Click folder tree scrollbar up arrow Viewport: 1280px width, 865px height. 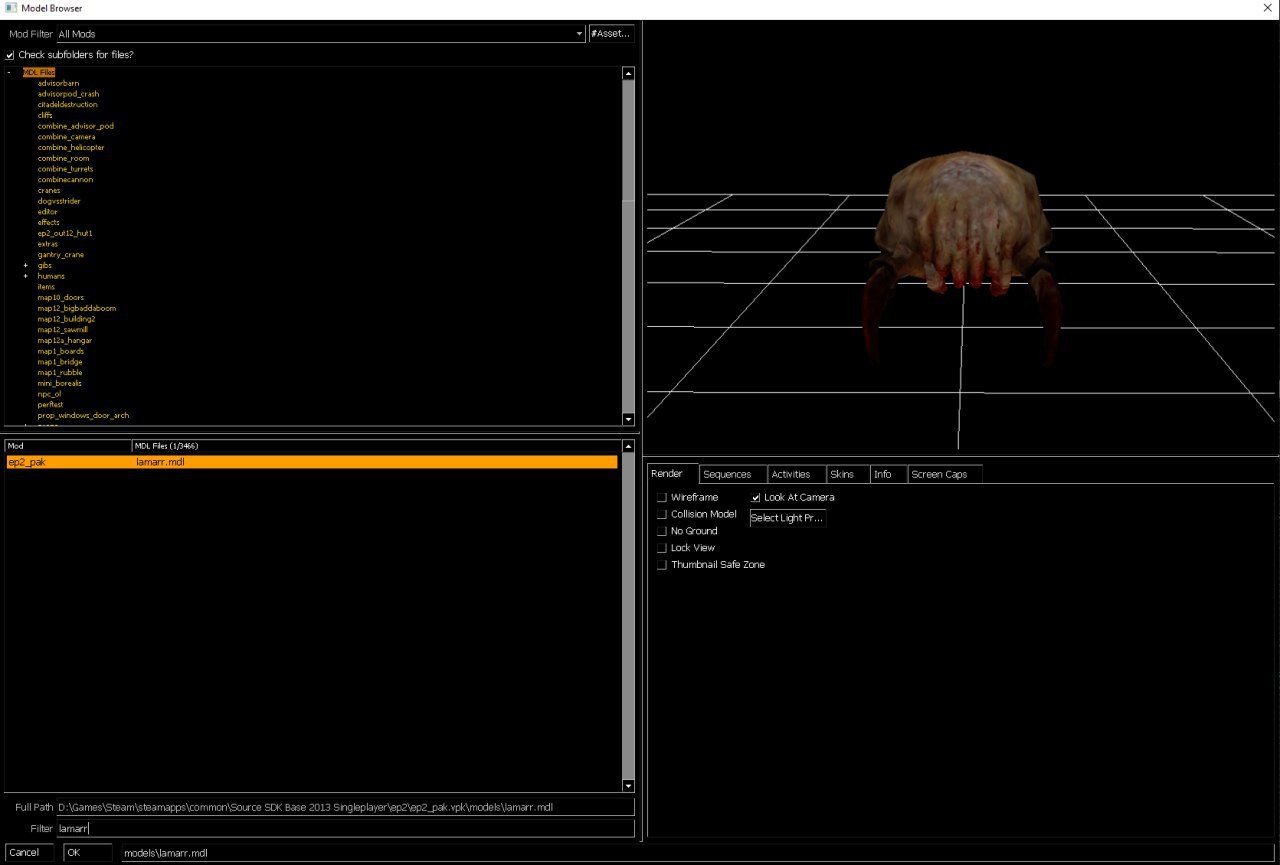[628, 73]
